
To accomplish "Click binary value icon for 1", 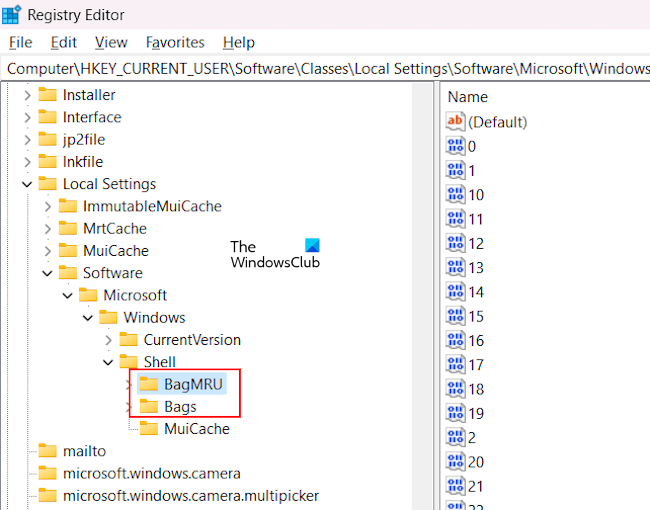I will [x=455, y=170].
